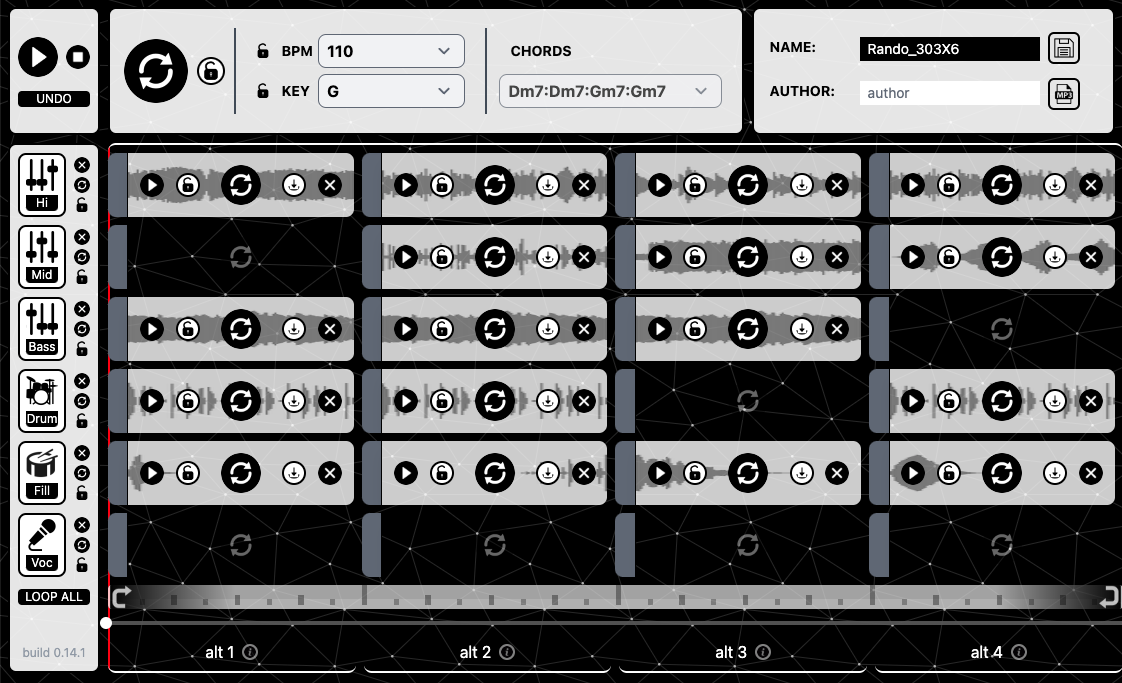1122x683 pixels.
Task: Remove the Fill clip in alt 1
Action: coord(330,473)
